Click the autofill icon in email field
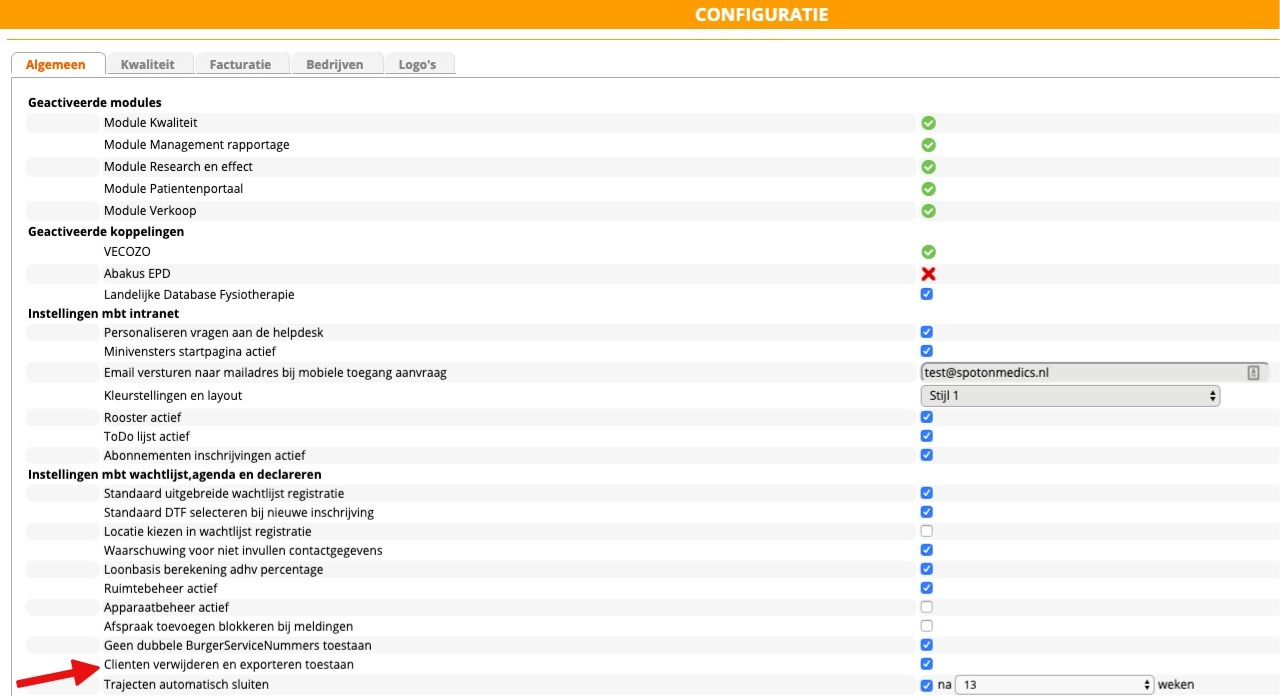The width and height of the screenshot is (1280, 699). [x=1253, y=373]
